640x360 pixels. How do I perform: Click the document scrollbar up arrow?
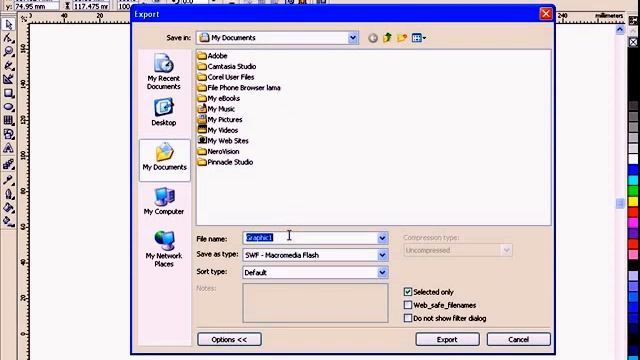point(620,29)
